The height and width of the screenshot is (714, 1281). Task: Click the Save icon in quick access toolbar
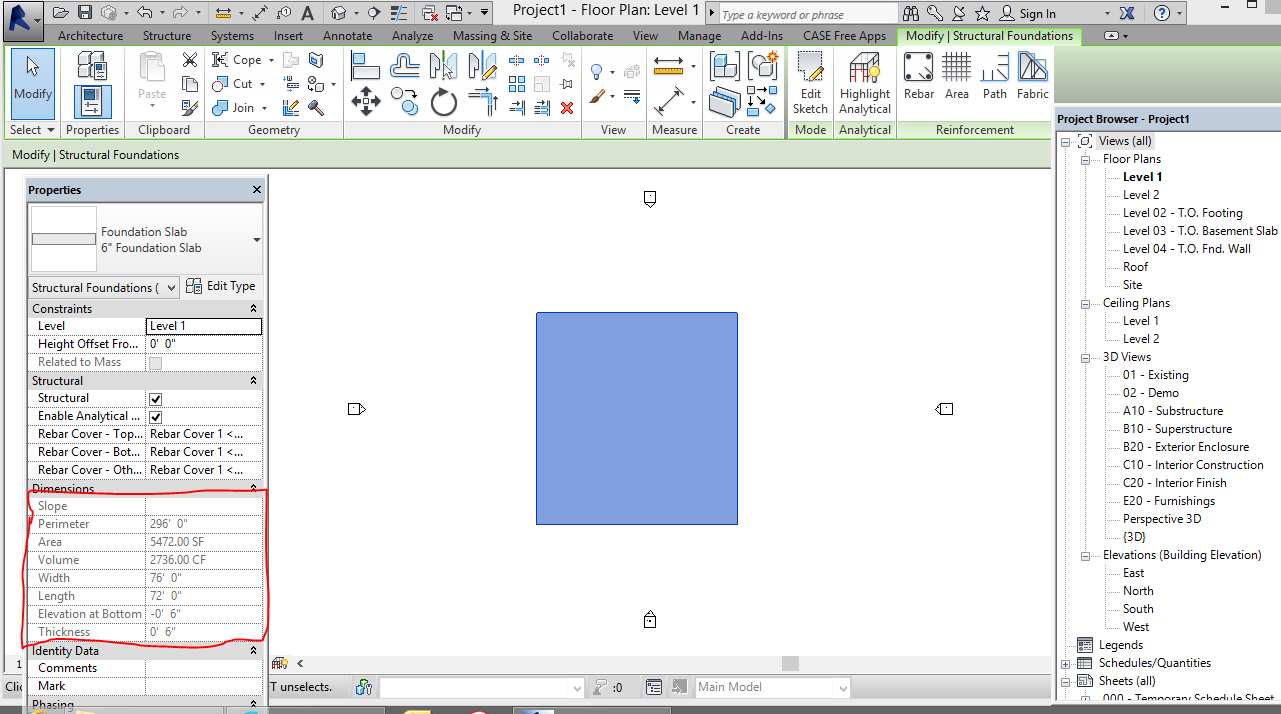point(85,13)
